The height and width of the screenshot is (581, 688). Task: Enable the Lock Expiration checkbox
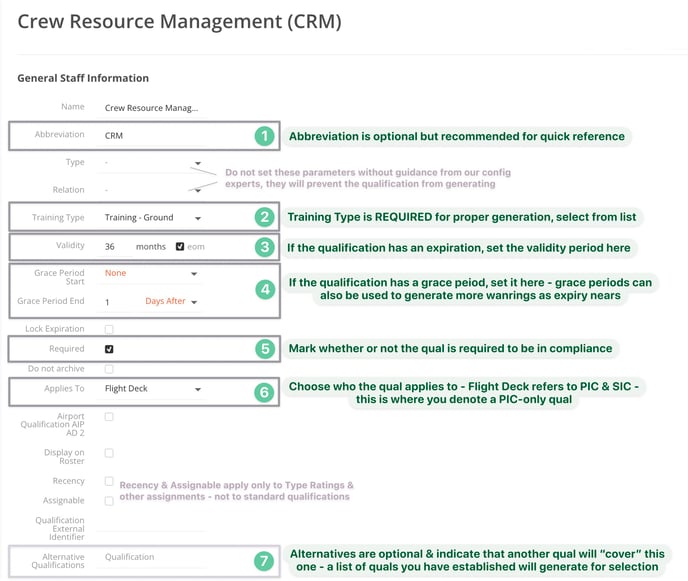[x=109, y=329]
